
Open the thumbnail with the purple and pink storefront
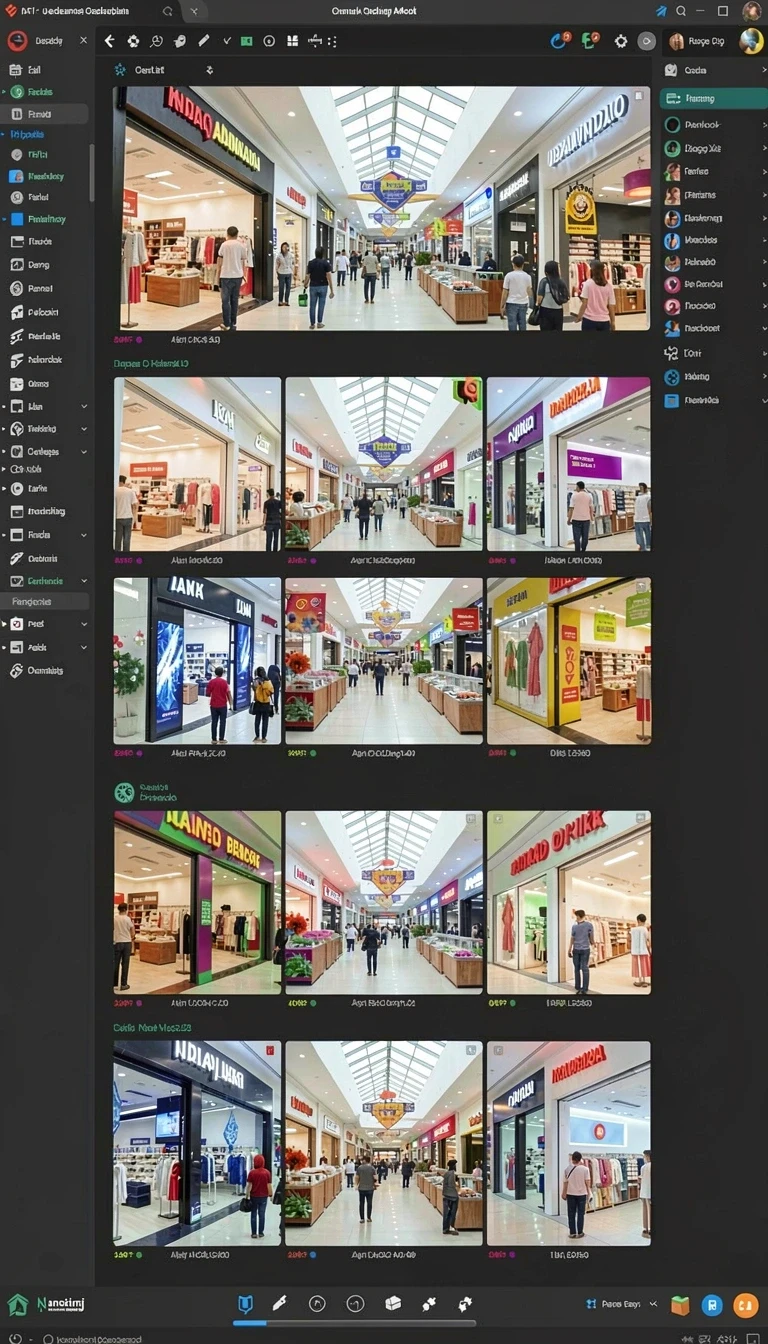(568, 463)
